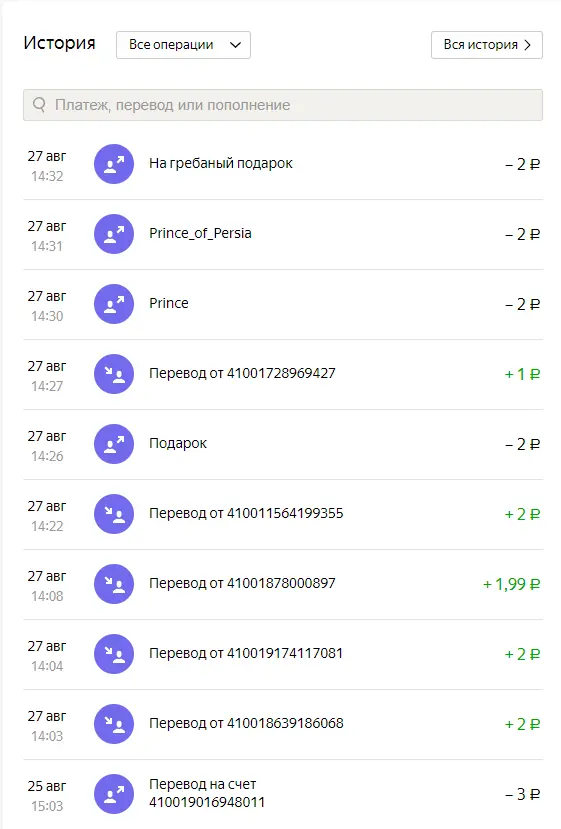Open the Все операции filter dropdown
The height and width of the screenshot is (829, 561).
(x=183, y=45)
